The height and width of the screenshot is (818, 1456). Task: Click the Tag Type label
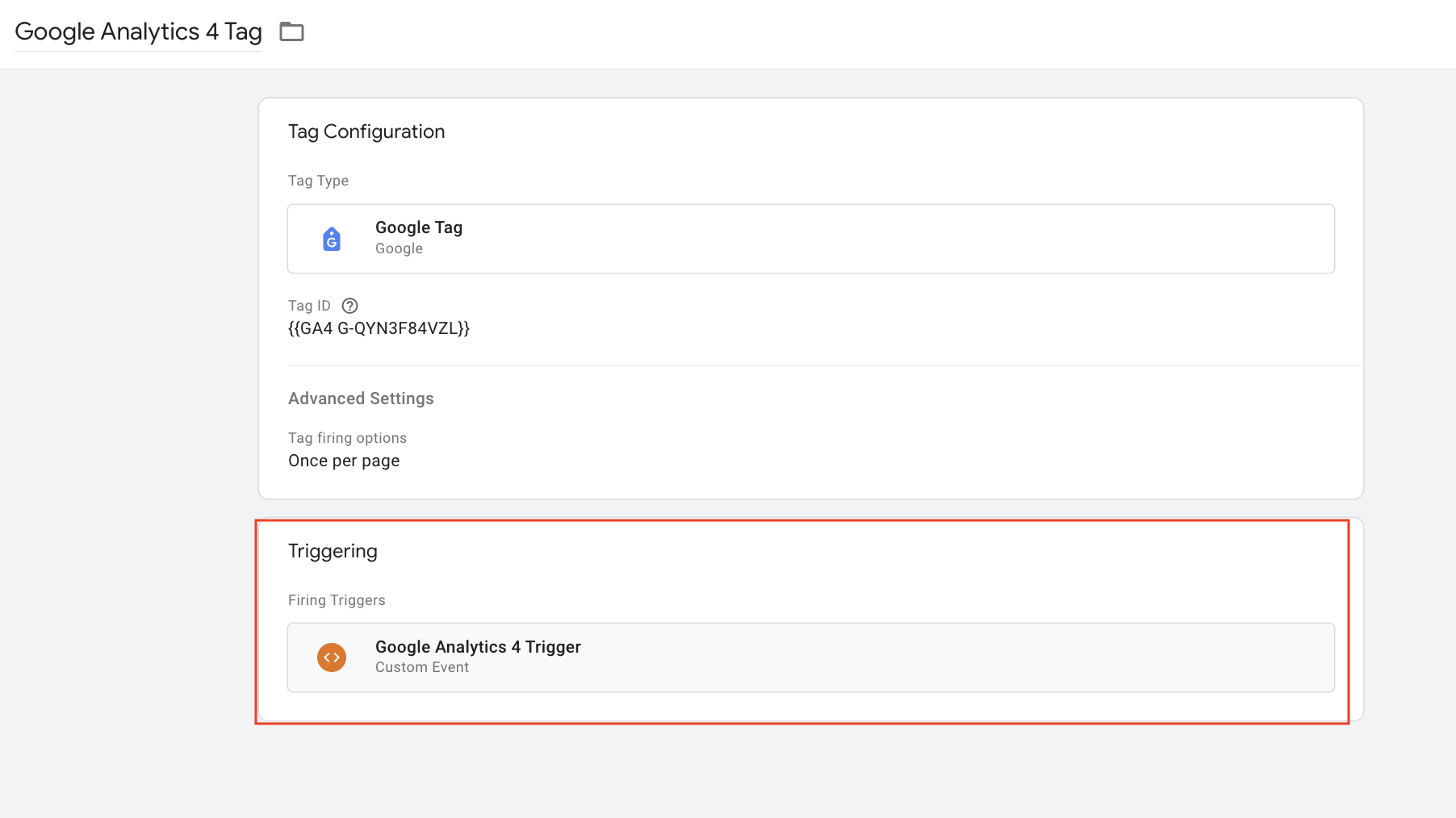tap(318, 181)
